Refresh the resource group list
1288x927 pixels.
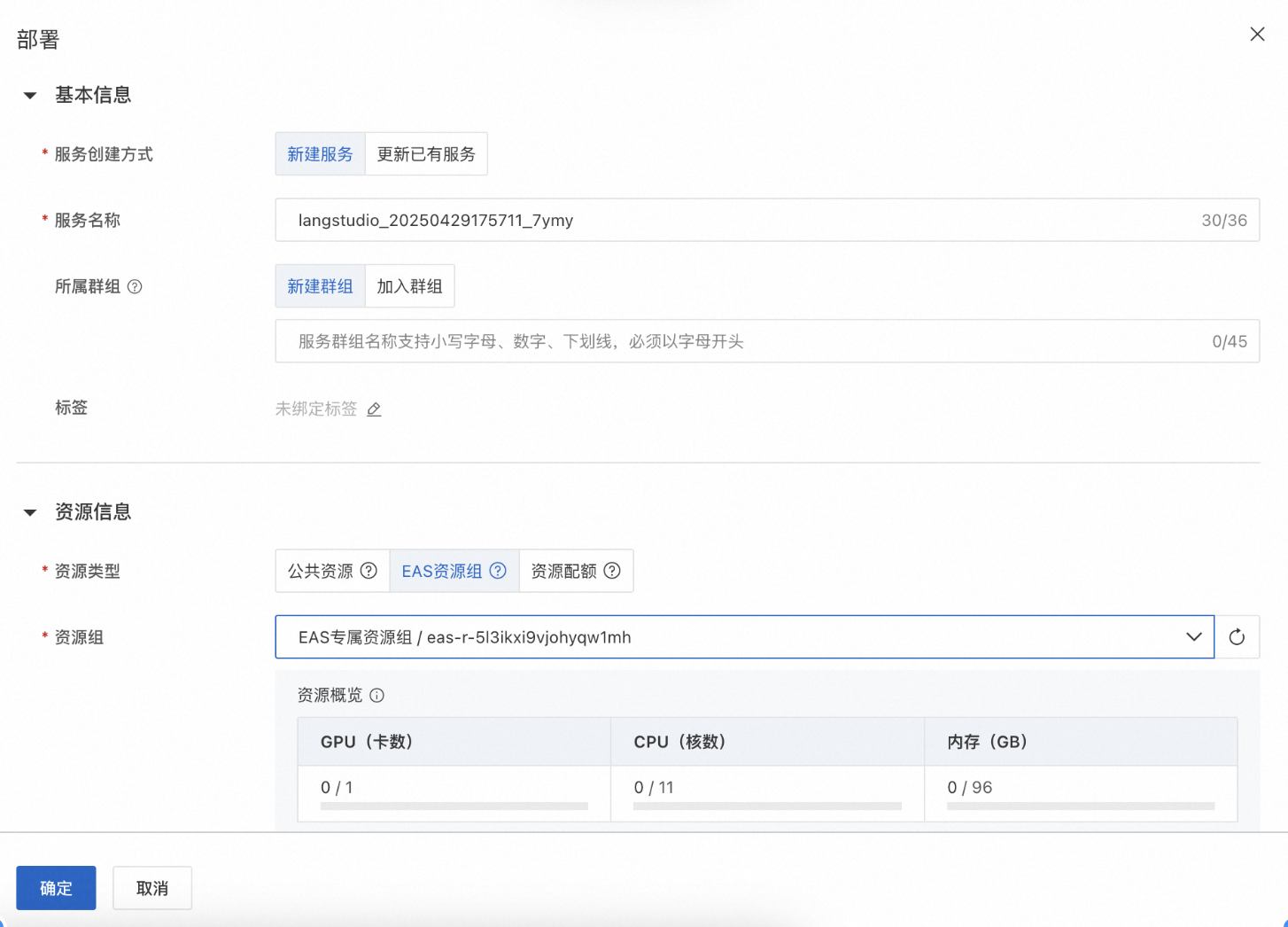(1237, 637)
